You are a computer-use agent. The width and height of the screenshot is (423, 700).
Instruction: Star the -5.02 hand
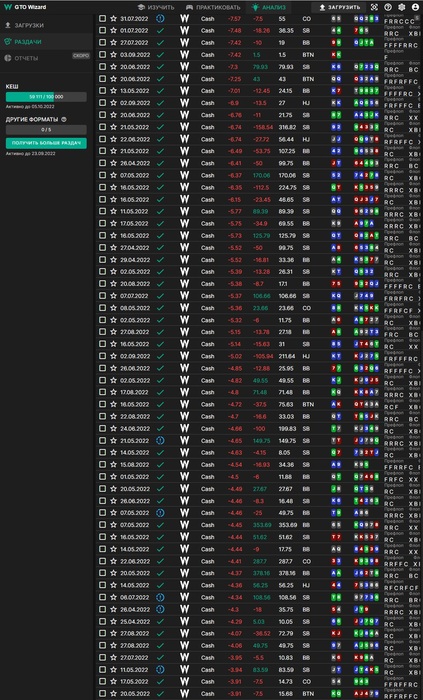[113, 356]
